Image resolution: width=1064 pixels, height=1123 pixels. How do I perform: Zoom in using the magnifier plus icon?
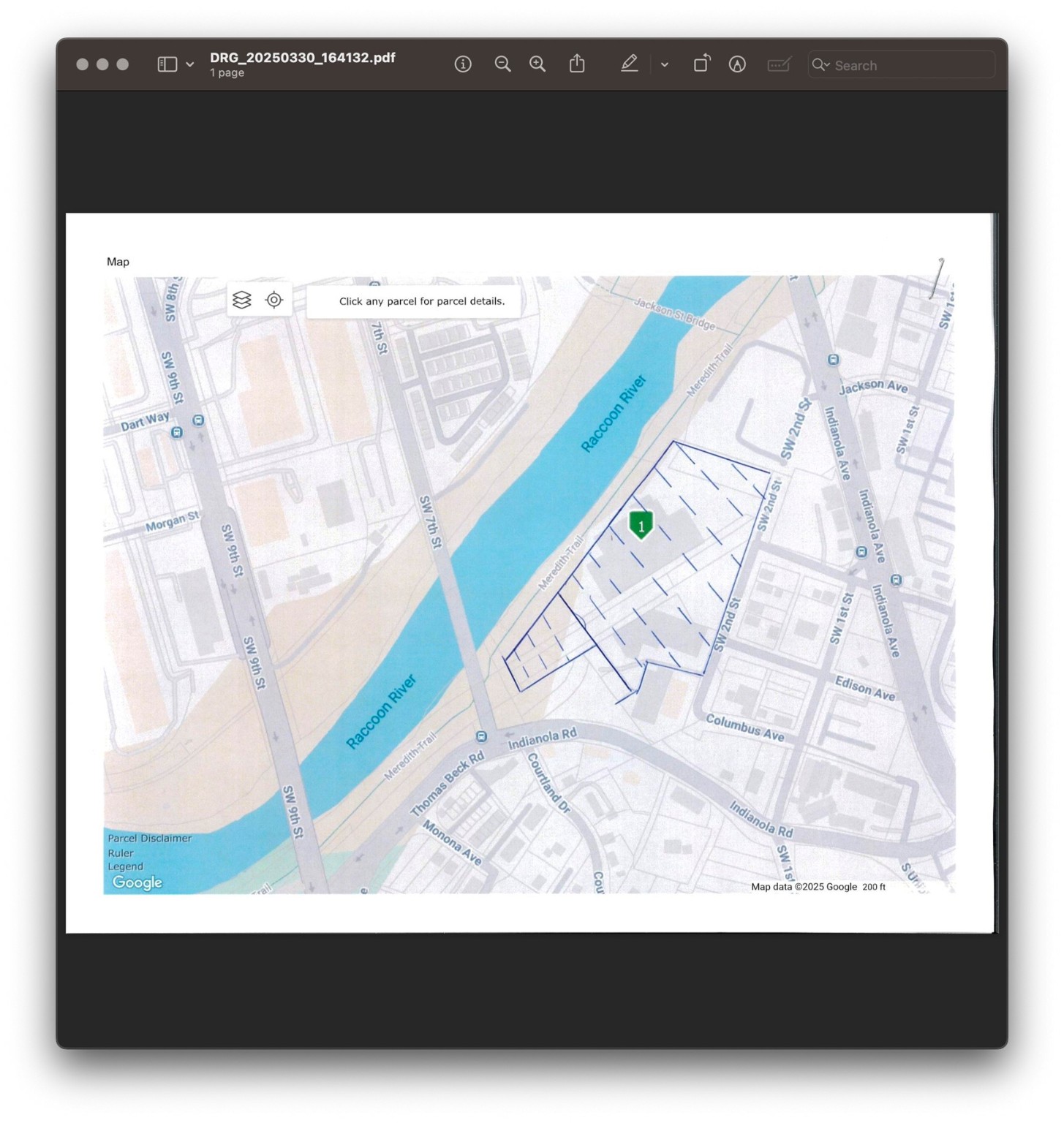pos(537,64)
